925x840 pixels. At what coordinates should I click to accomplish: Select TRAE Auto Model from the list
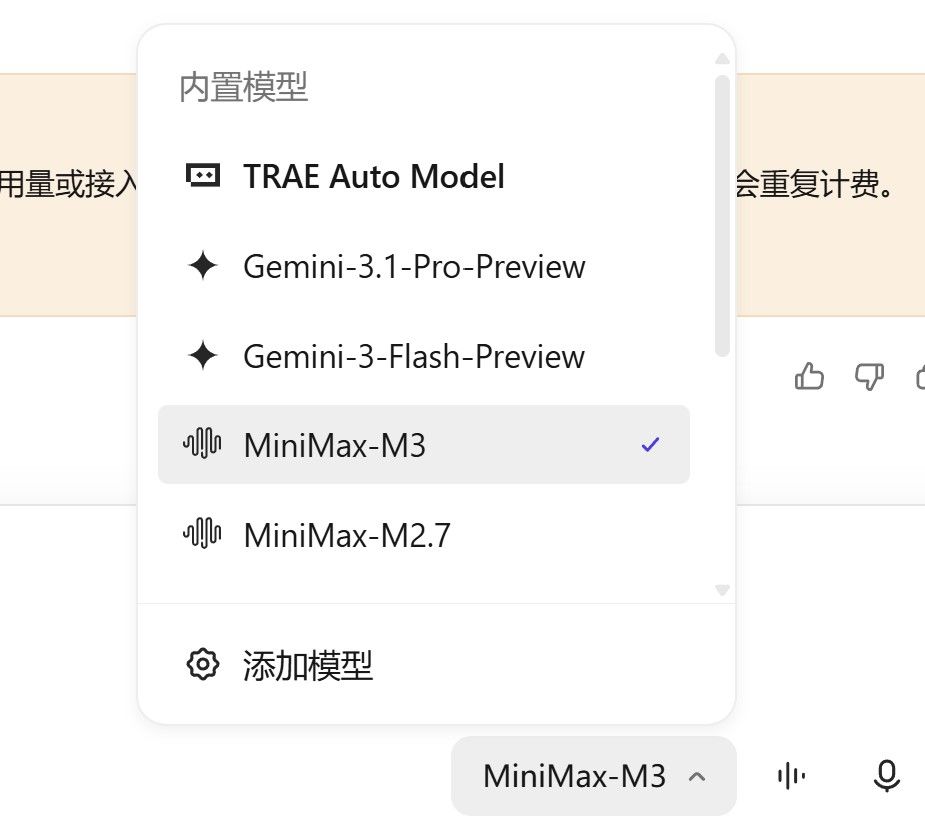click(424, 176)
